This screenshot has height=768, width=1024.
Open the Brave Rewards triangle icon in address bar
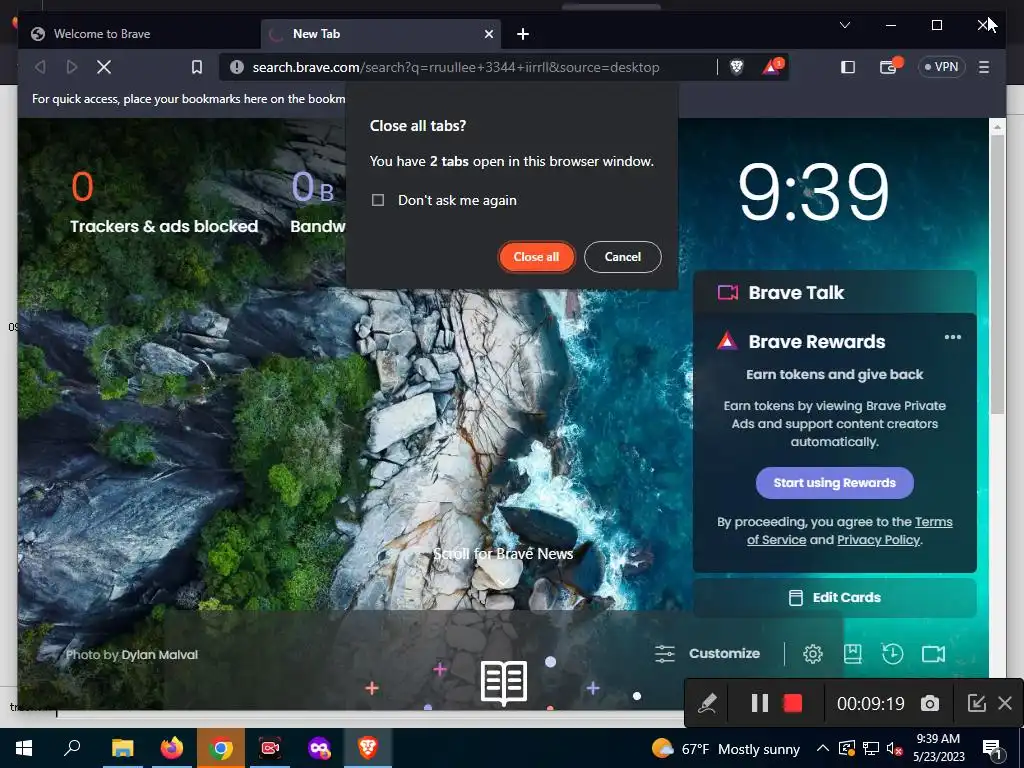tap(772, 67)
